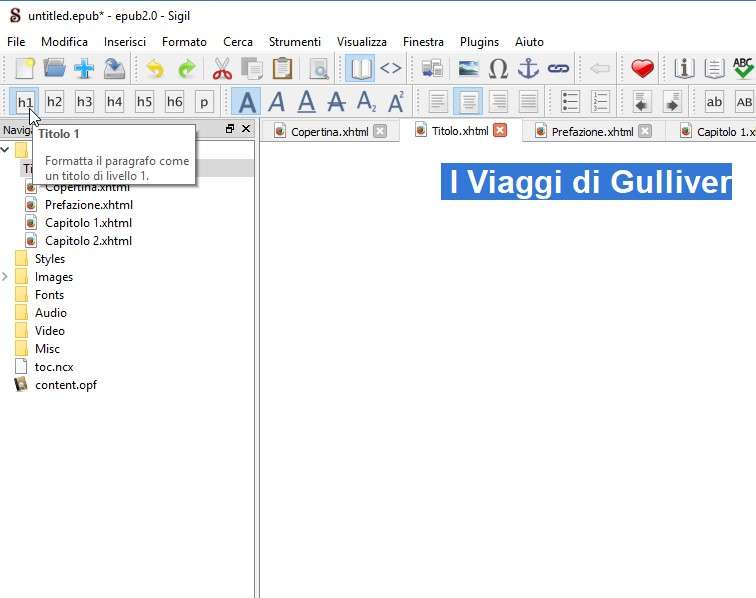Viewport: 756px width, 598px height.
Task: Open the Formato menu
Action: (184, 42)
